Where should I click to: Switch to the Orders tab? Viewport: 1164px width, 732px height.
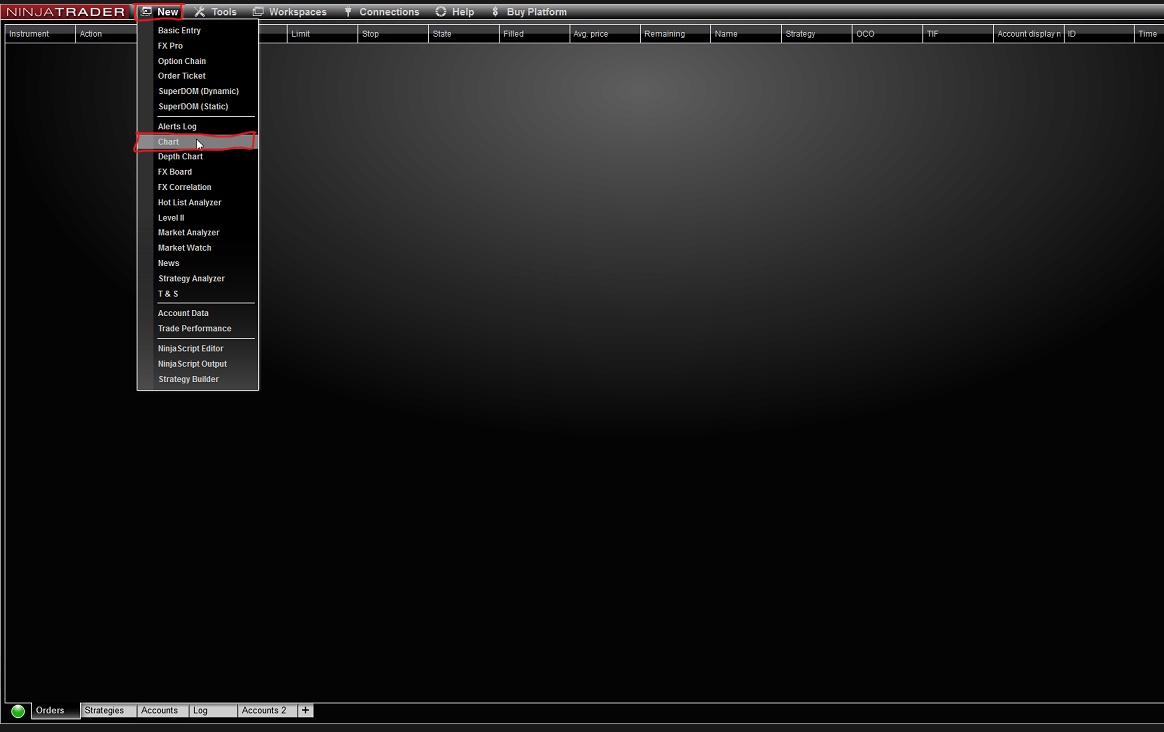pyautogui.click(x=56, y=710)
